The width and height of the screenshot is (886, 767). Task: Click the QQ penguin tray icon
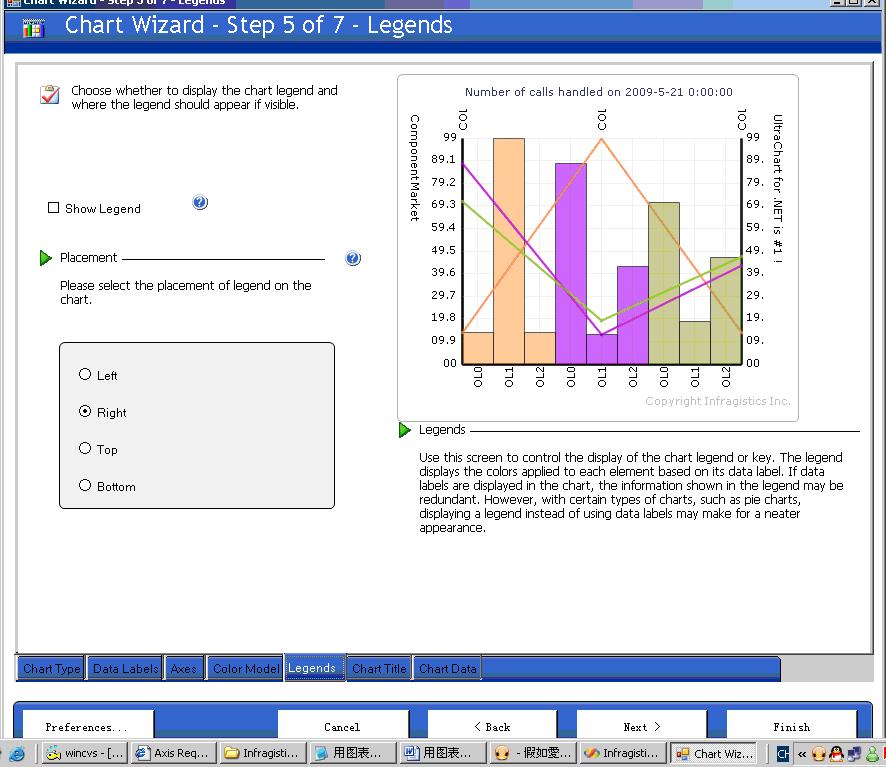click(x=836, y=753)
